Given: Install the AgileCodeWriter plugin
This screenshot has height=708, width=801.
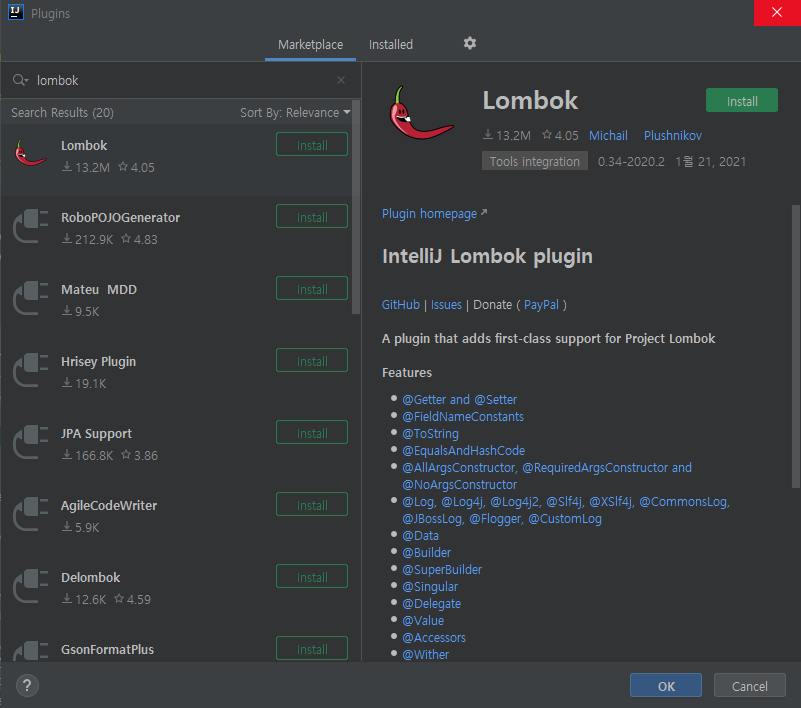Looking at the screenshot, I should click(312, 505).
